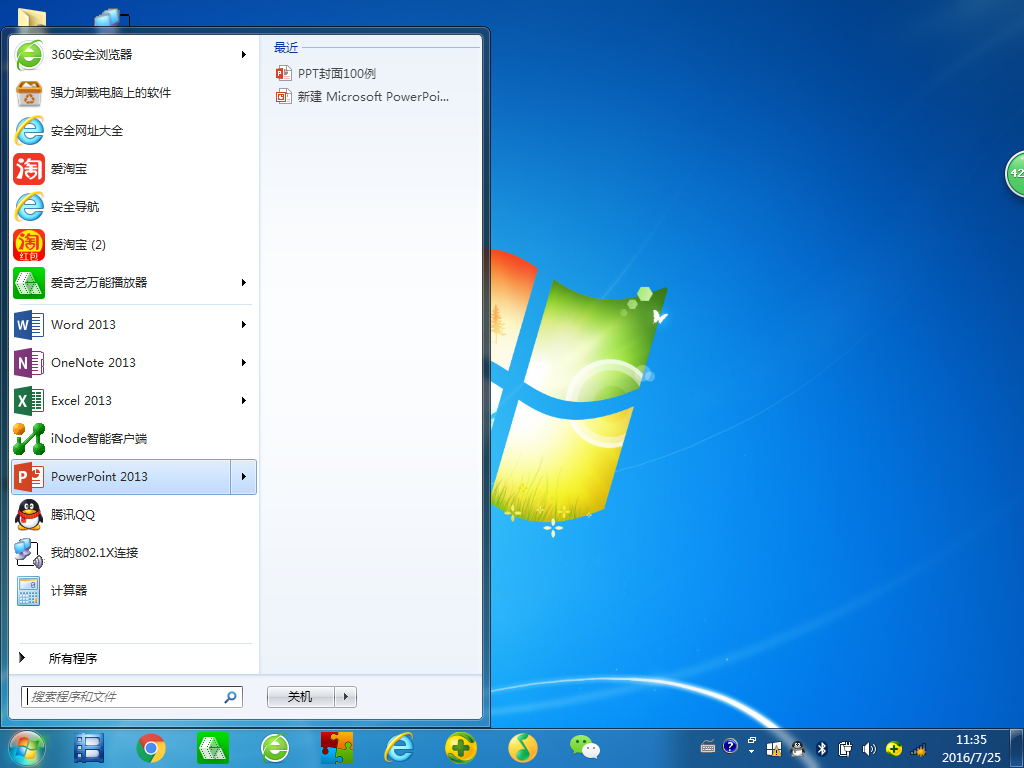Click the keyboard input icon in tray
This screenshot has width=1024, height=768.
[x=708, y=747]
